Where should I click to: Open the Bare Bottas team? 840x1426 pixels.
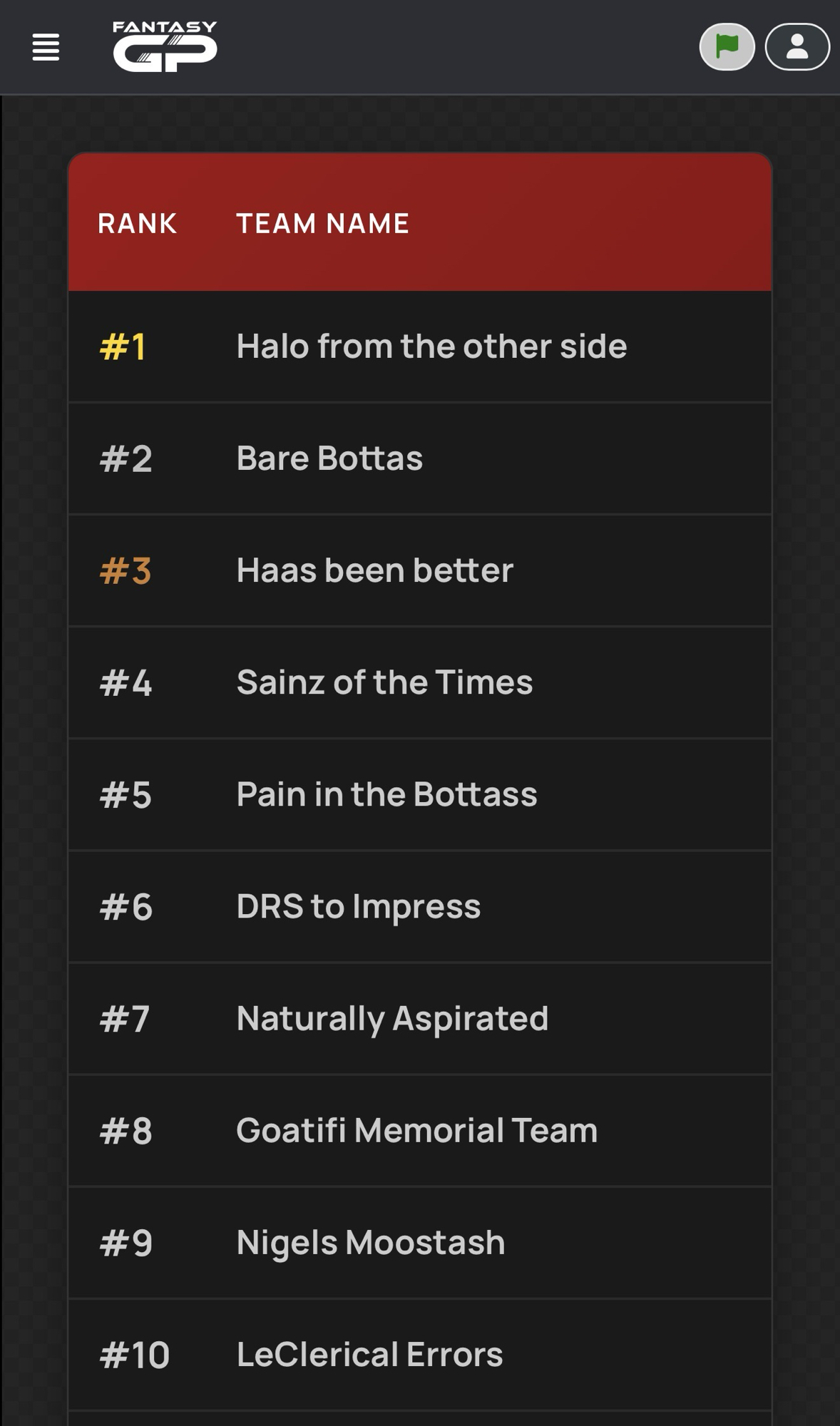(329, 458)
